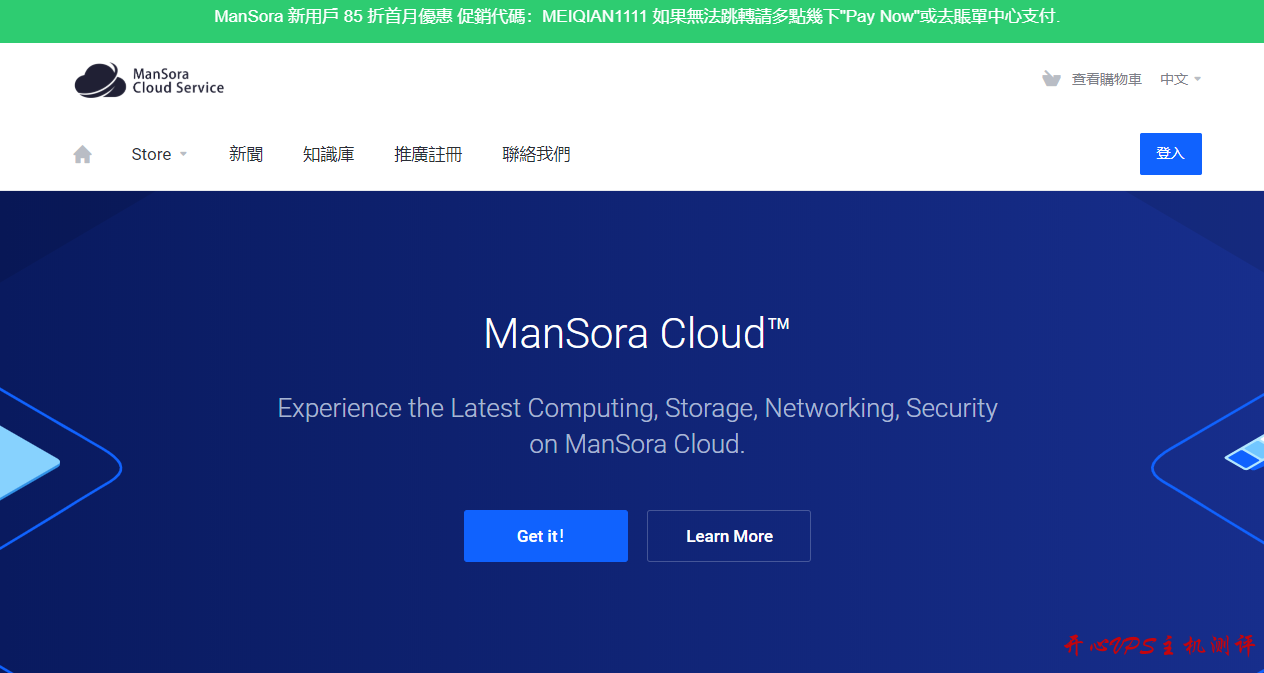Open the 查看購物車 cart link
The image size is (1264, 673).
pos(1106,79)
